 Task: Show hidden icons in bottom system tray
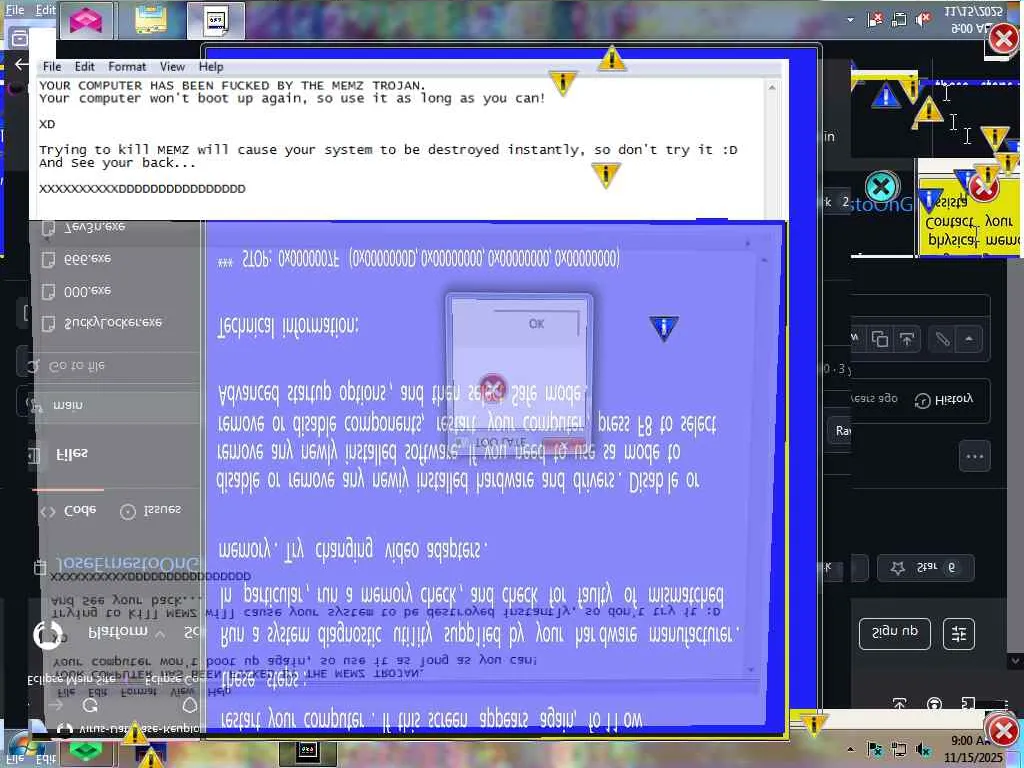(850, 750)
